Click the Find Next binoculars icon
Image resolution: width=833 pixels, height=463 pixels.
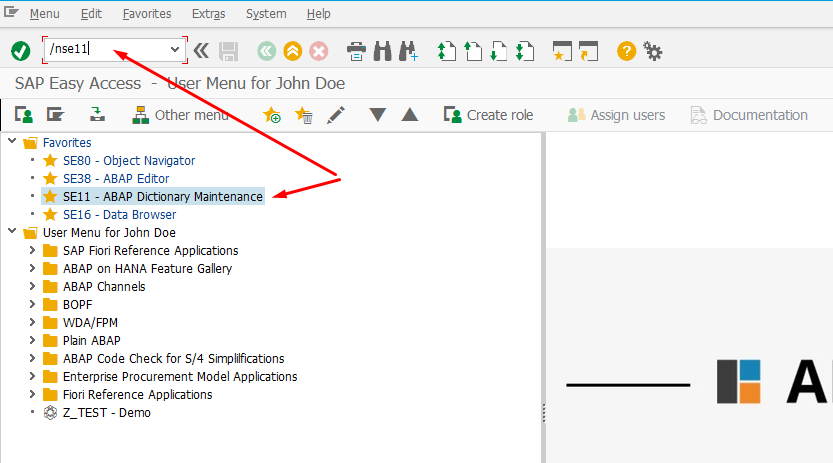[408, 52]
